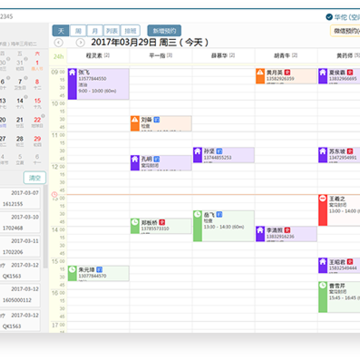The height and width of the screenshot is (360, 360).
Task: Click the left panel vertical scrollbar
Action: (x=45, y=227)
